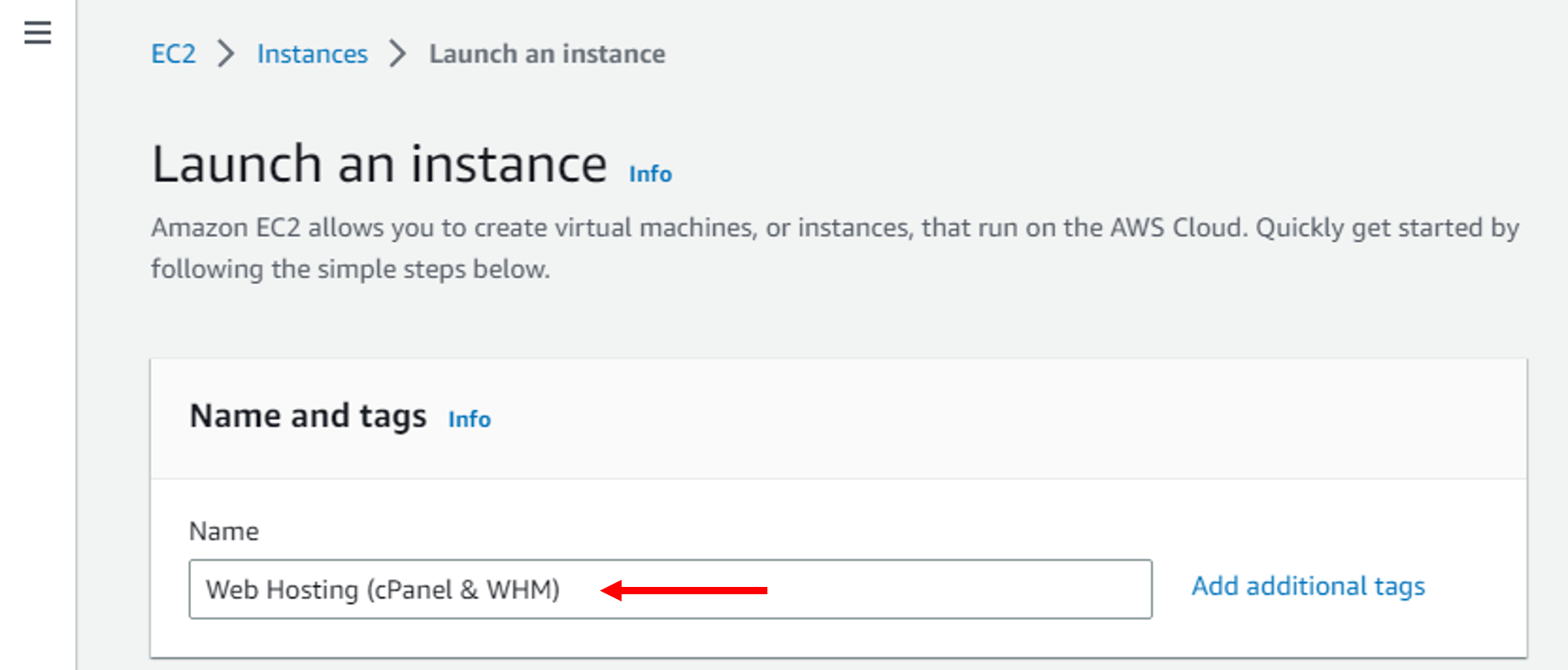
Task: Open Info link beside Name and tags
Action: pyautogui.click(x=469, y=419)
